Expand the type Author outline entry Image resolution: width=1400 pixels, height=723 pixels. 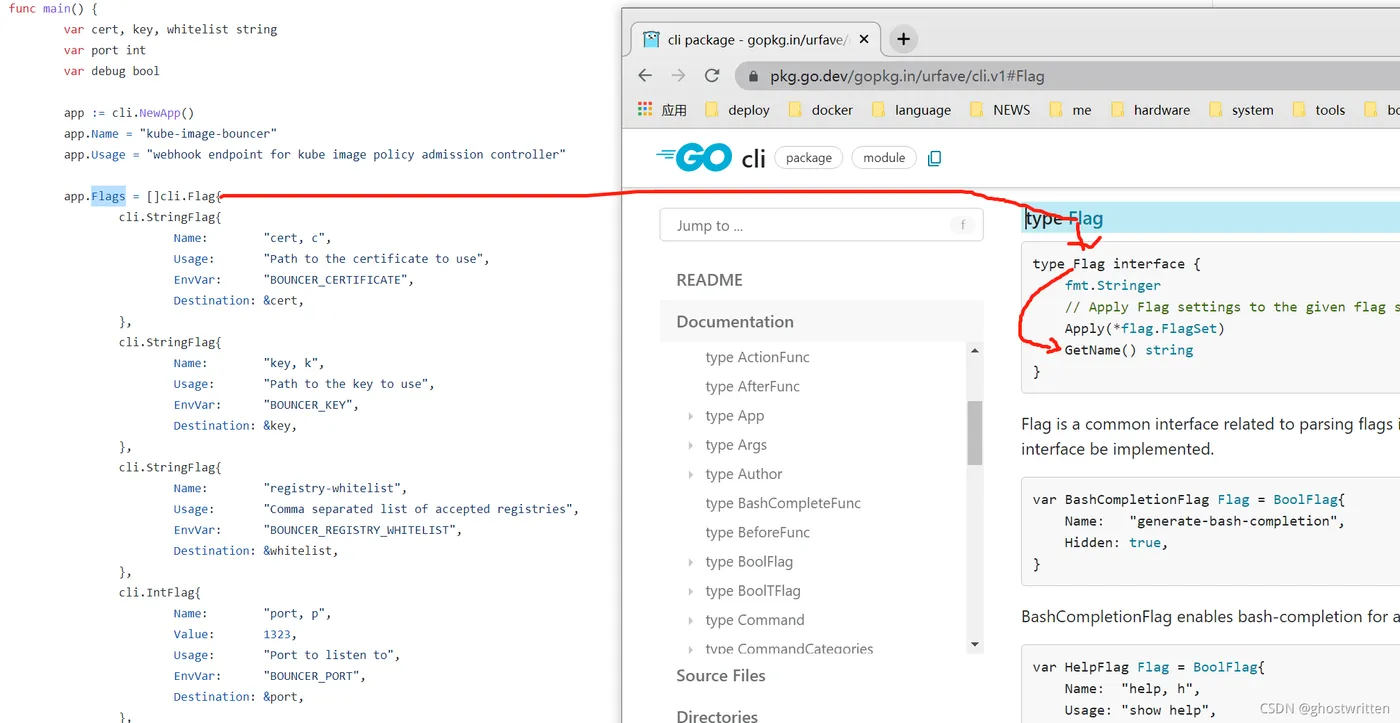(x=689, y=474)
